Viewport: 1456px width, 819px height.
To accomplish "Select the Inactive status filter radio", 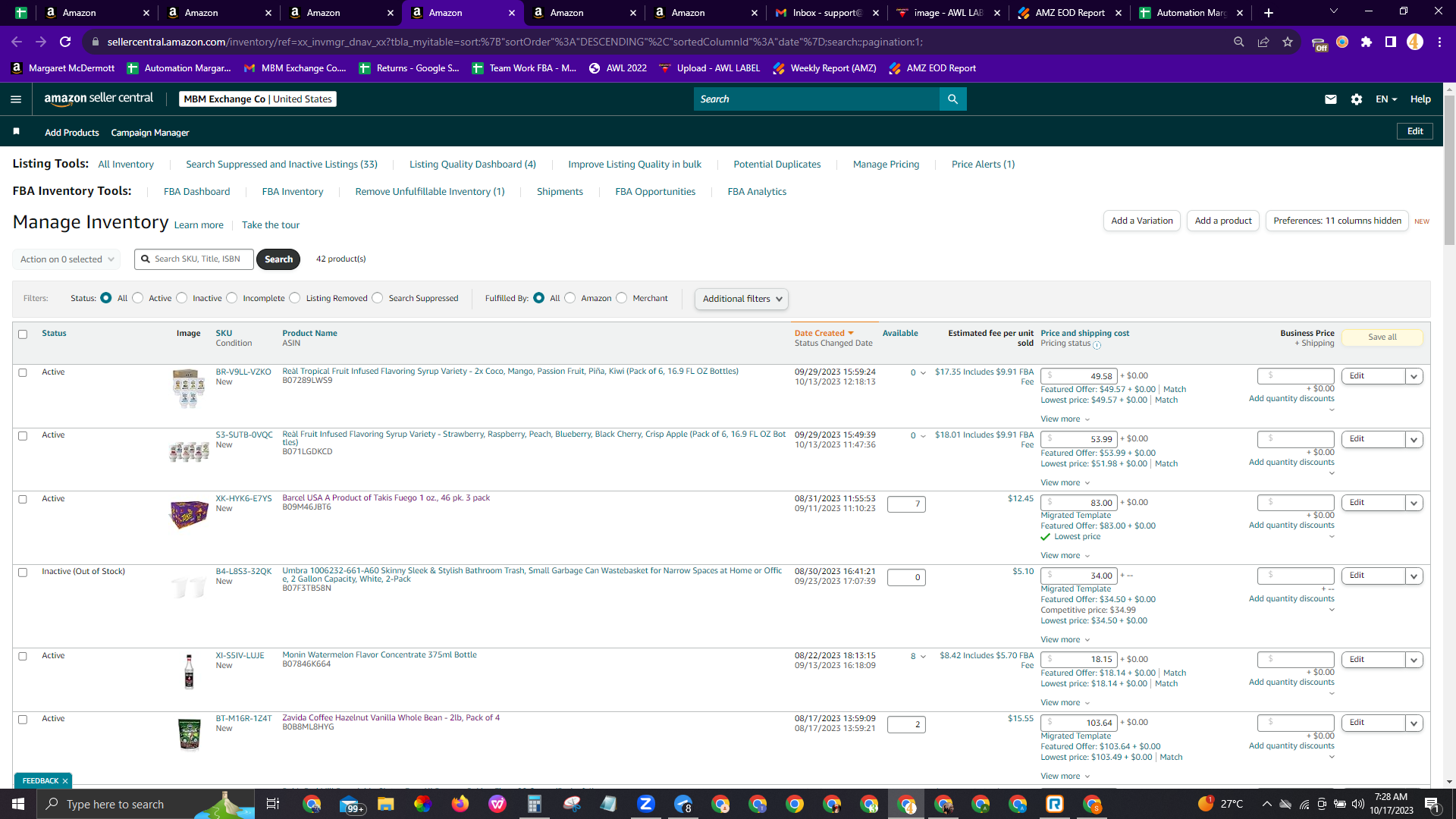I will tap(182, 298).
